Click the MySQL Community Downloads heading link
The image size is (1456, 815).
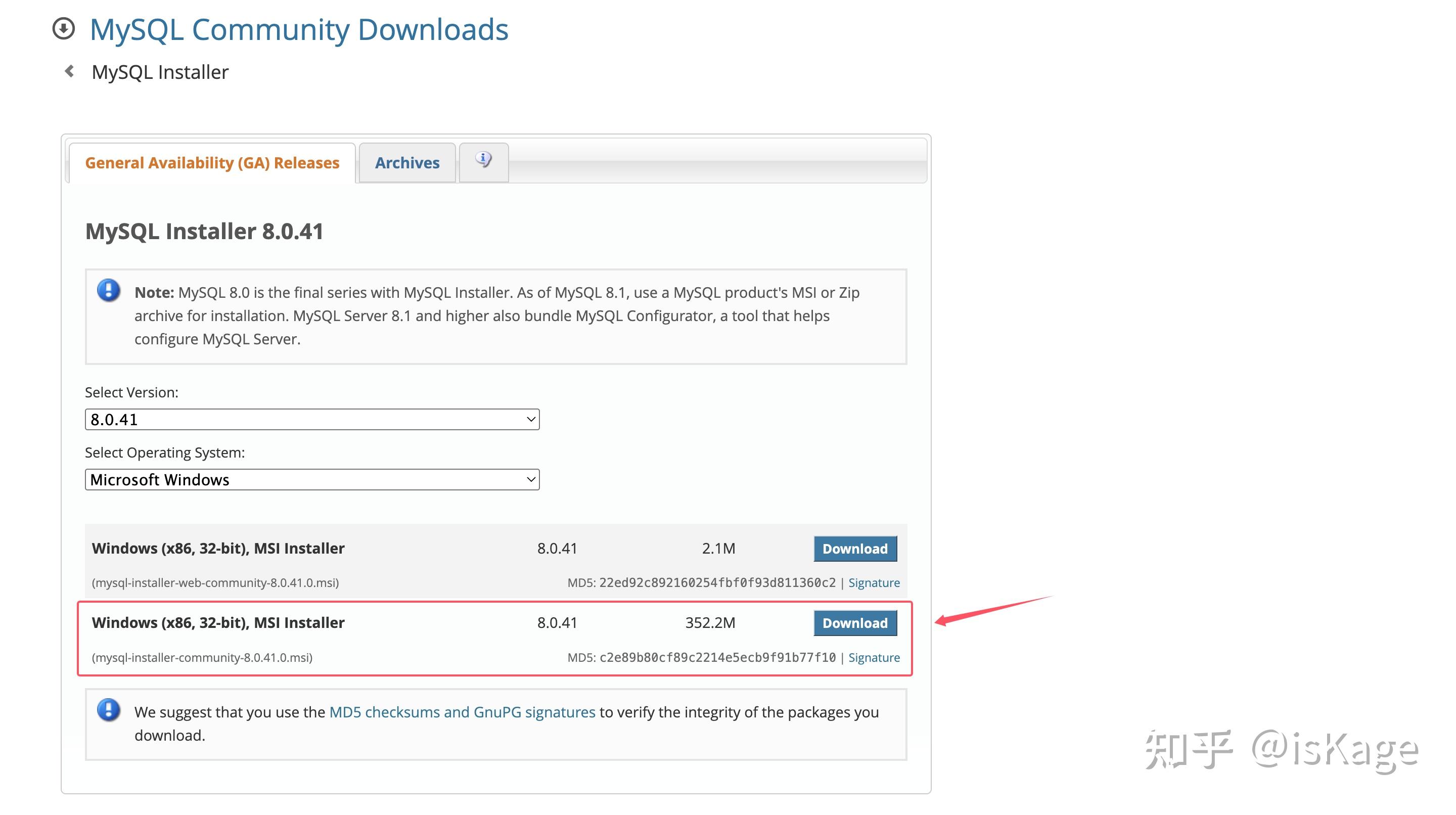tap(299, 29)
